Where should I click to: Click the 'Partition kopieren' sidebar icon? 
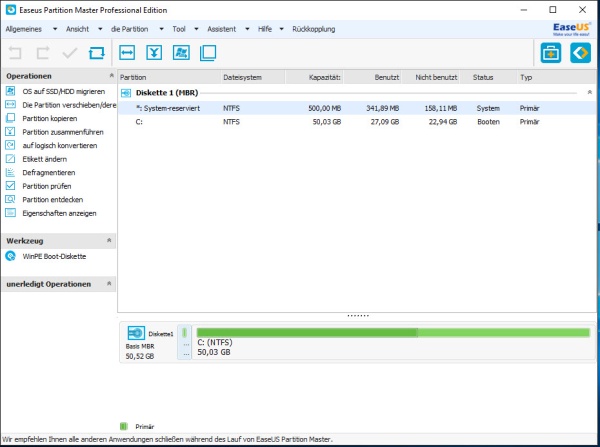pyautogui.click(x=10, y=118)
